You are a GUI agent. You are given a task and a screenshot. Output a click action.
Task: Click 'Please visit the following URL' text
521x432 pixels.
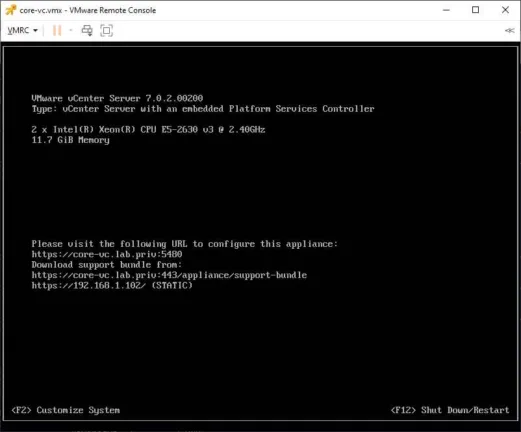point(185,244)
